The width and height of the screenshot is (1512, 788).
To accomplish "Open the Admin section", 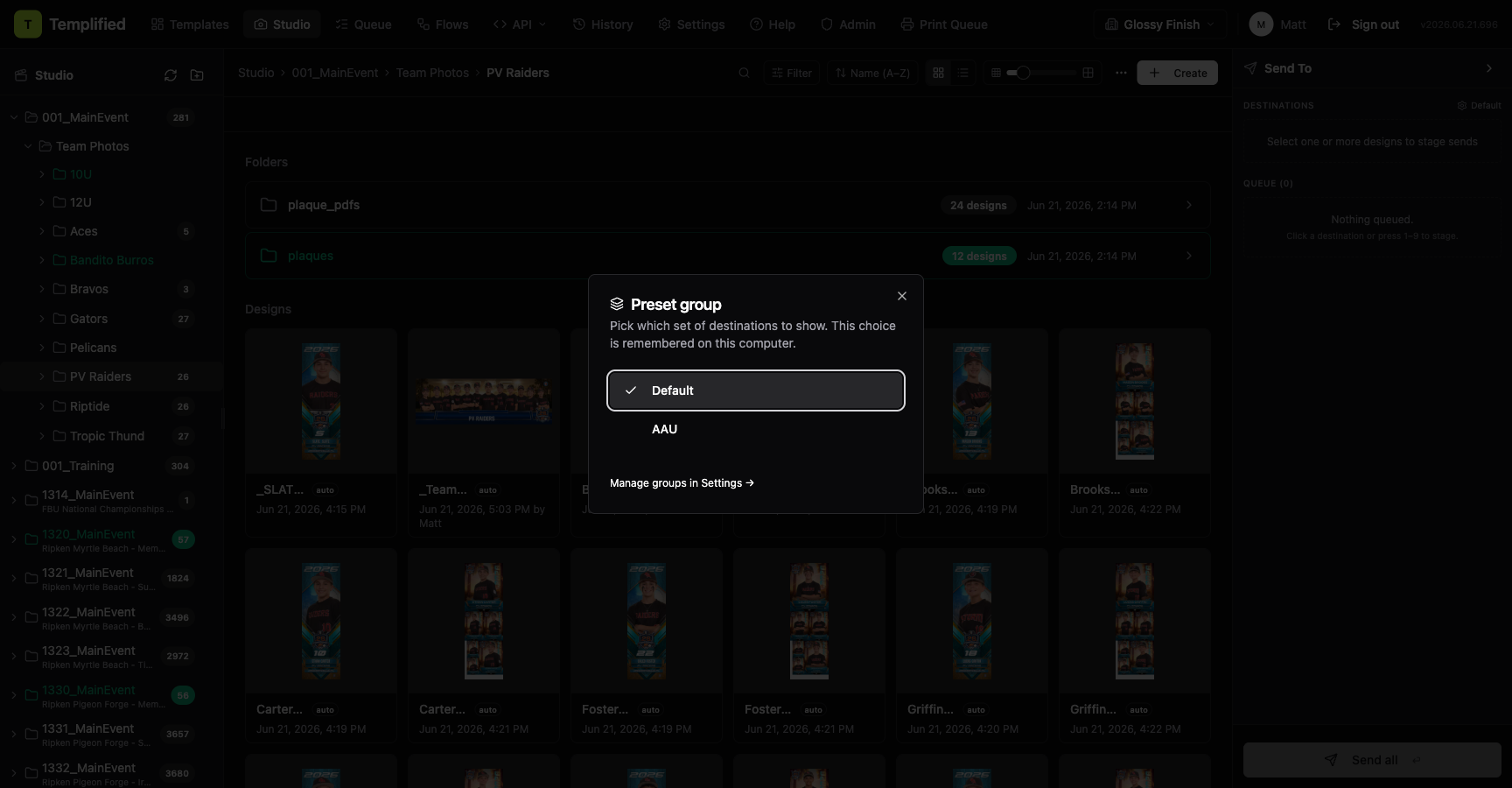I will [x=848, y=25].
